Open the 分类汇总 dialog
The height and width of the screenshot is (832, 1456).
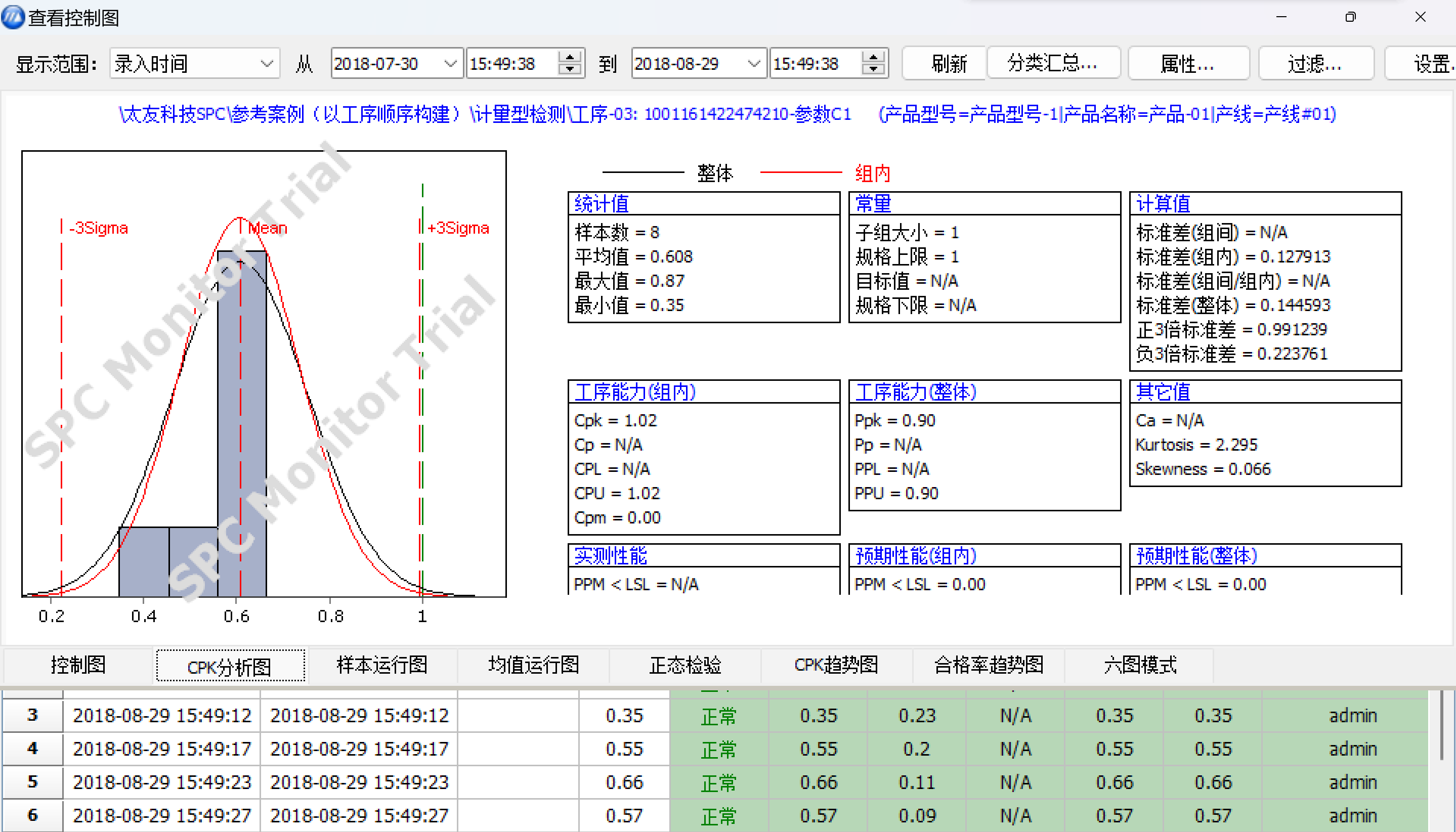tap(1053, 63)
